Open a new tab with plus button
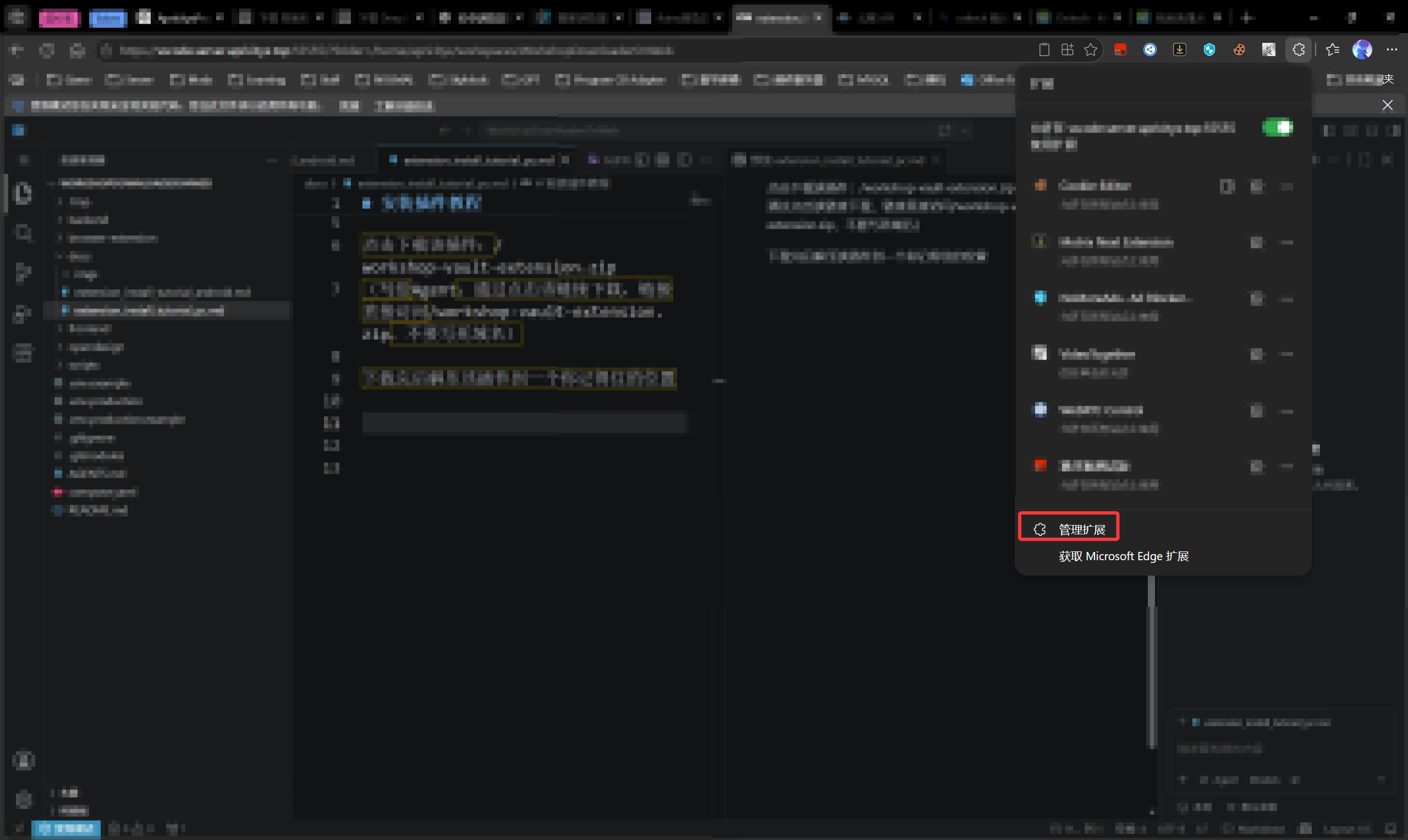 coord(1247,18)
